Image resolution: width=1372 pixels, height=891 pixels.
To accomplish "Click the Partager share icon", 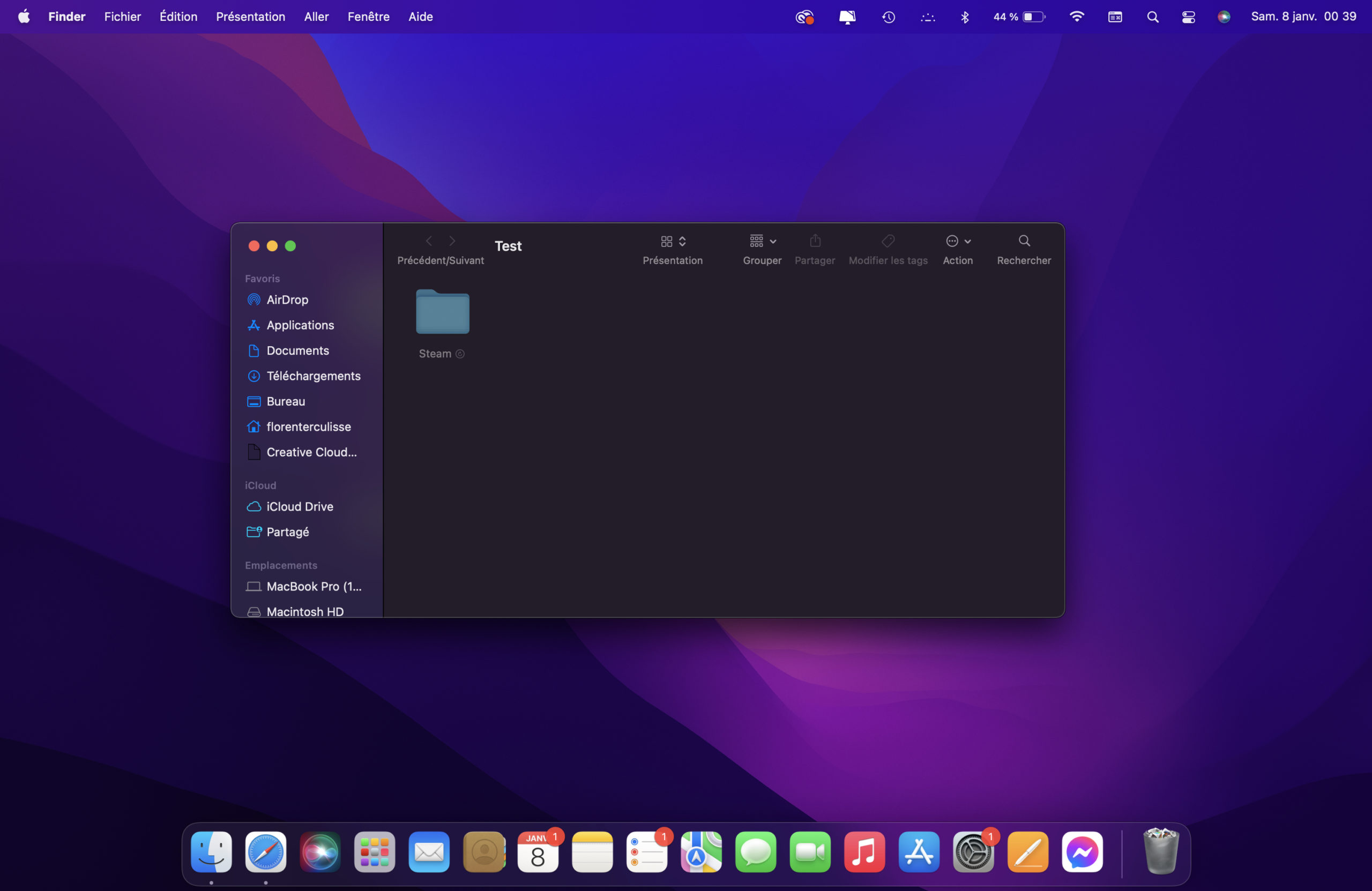I will click(x=815, y=241).
